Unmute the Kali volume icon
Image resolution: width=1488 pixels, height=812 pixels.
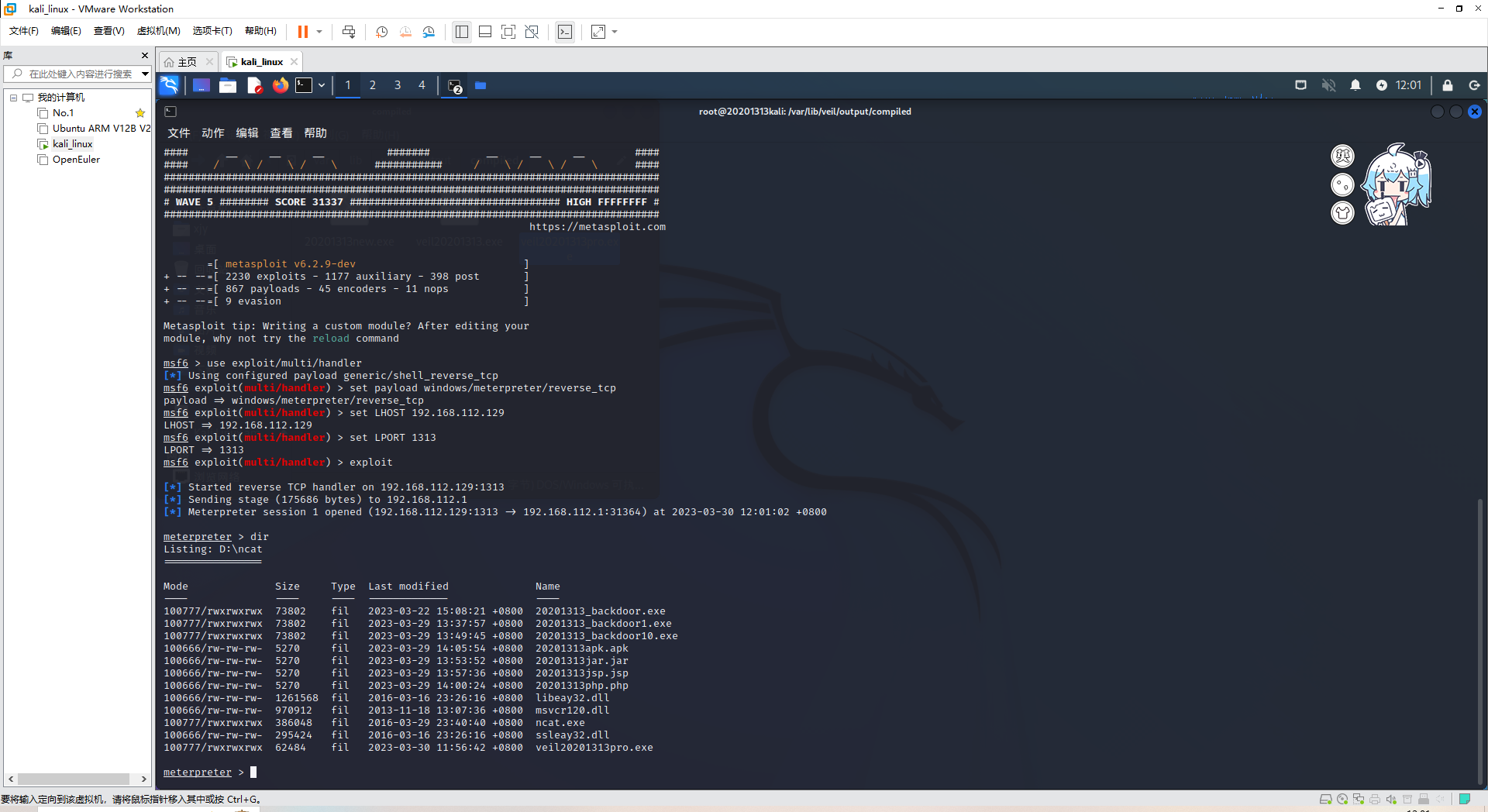[x=1328, y=85]
